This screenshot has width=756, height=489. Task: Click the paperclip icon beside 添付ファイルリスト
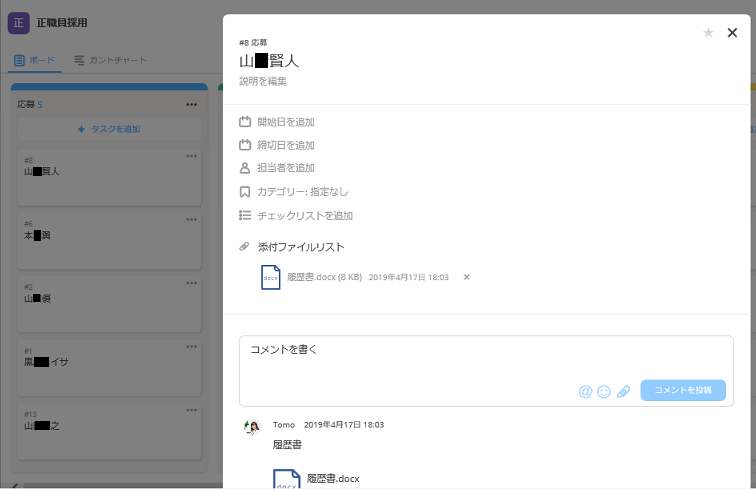click(244, 246)
